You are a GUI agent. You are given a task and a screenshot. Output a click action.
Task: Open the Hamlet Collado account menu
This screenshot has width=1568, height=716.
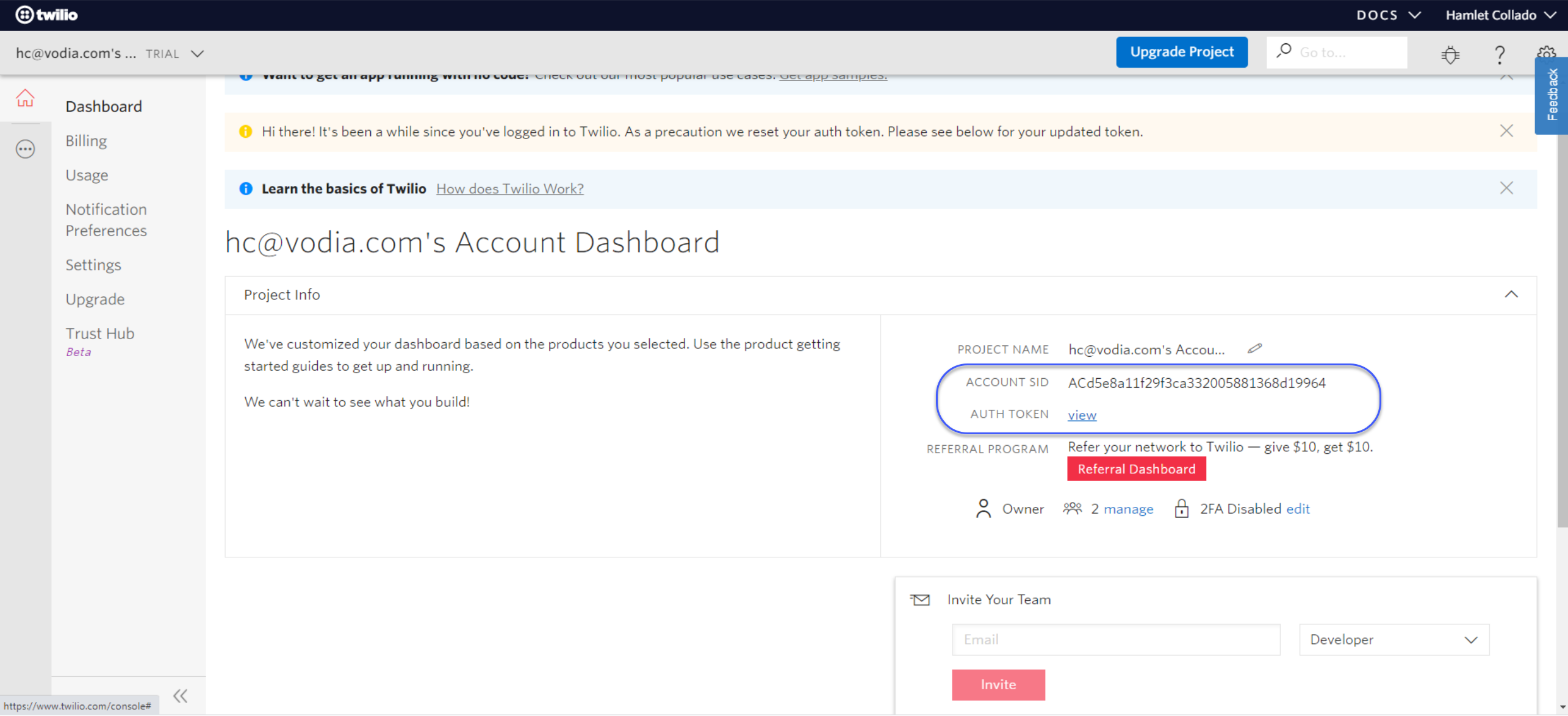point(1500,15)
